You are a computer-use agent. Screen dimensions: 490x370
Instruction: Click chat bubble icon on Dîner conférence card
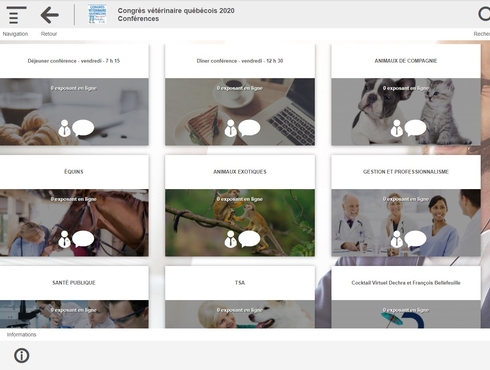coord(249,128)
